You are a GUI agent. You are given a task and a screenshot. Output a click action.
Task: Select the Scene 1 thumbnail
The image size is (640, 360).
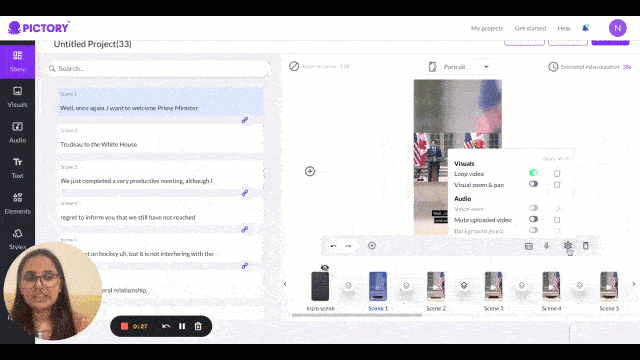378,287
